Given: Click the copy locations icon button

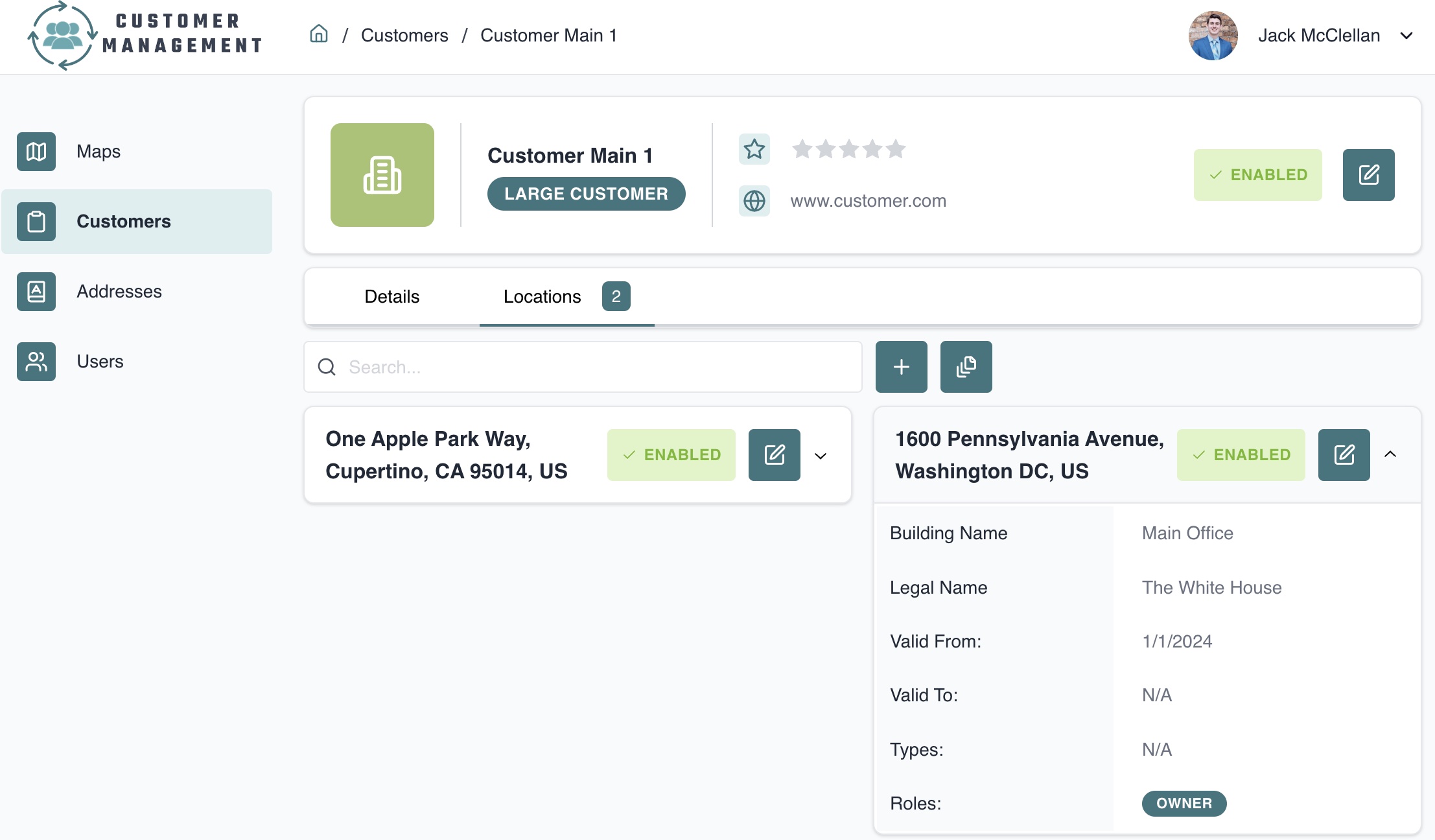Looking at the screenshot, I should click(x=966, y=367).
